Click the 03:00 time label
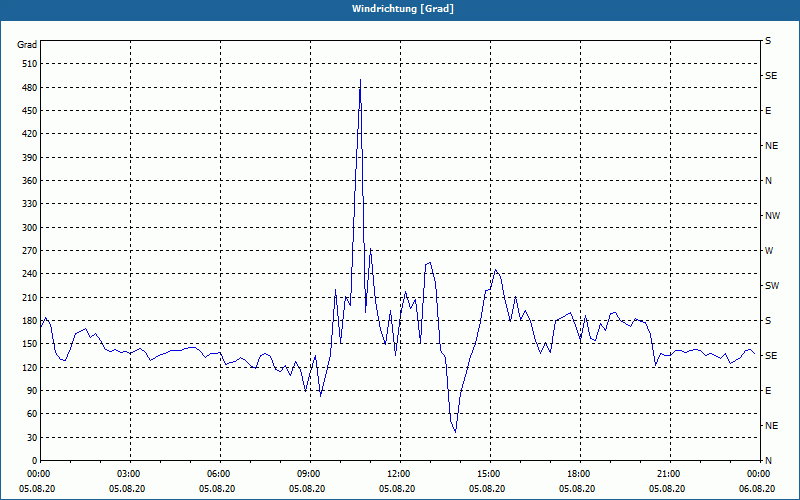The image size is (800, 500). tap(131, 474)
